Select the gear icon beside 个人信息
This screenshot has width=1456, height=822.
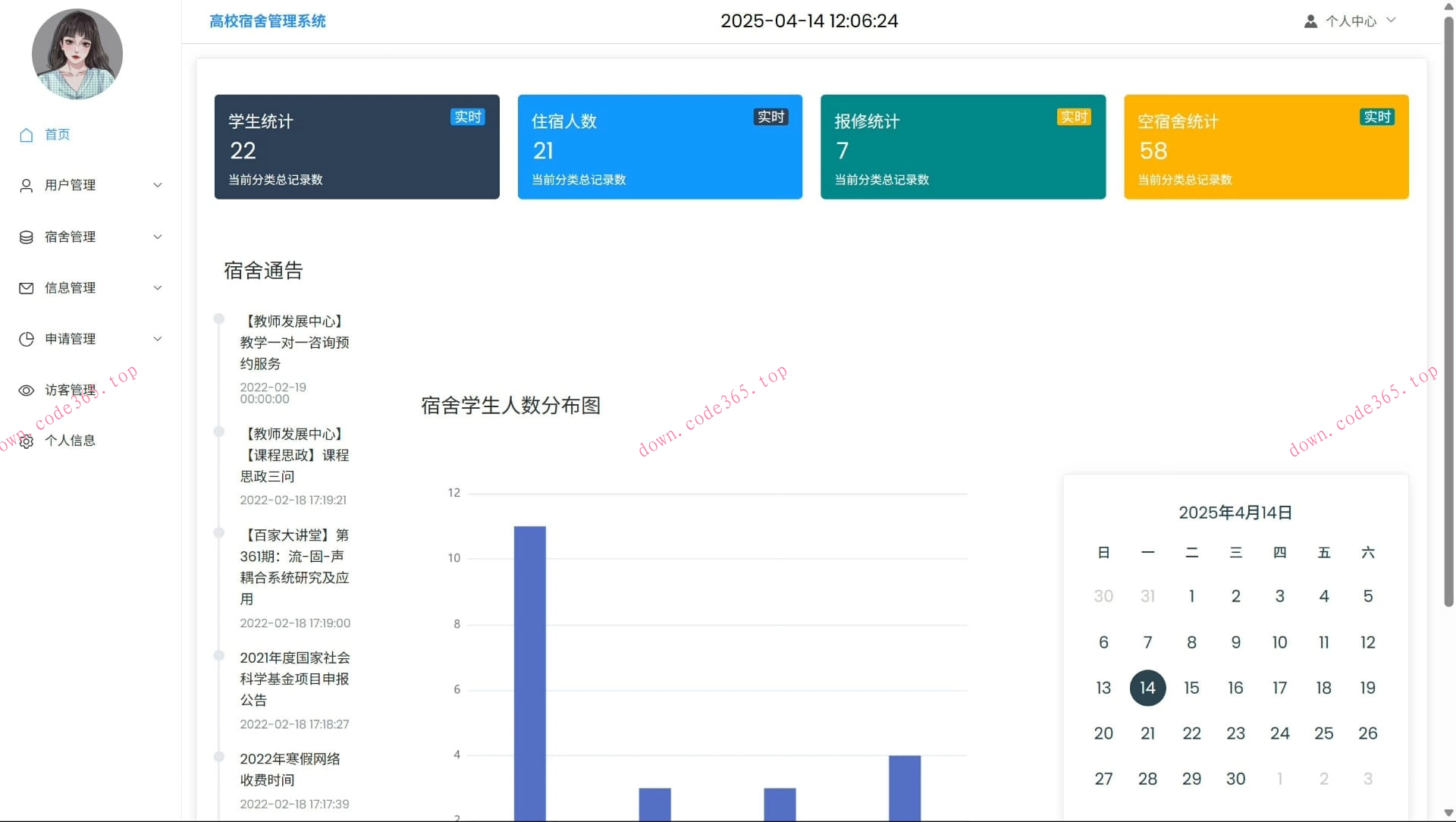[x=27, y=441]
